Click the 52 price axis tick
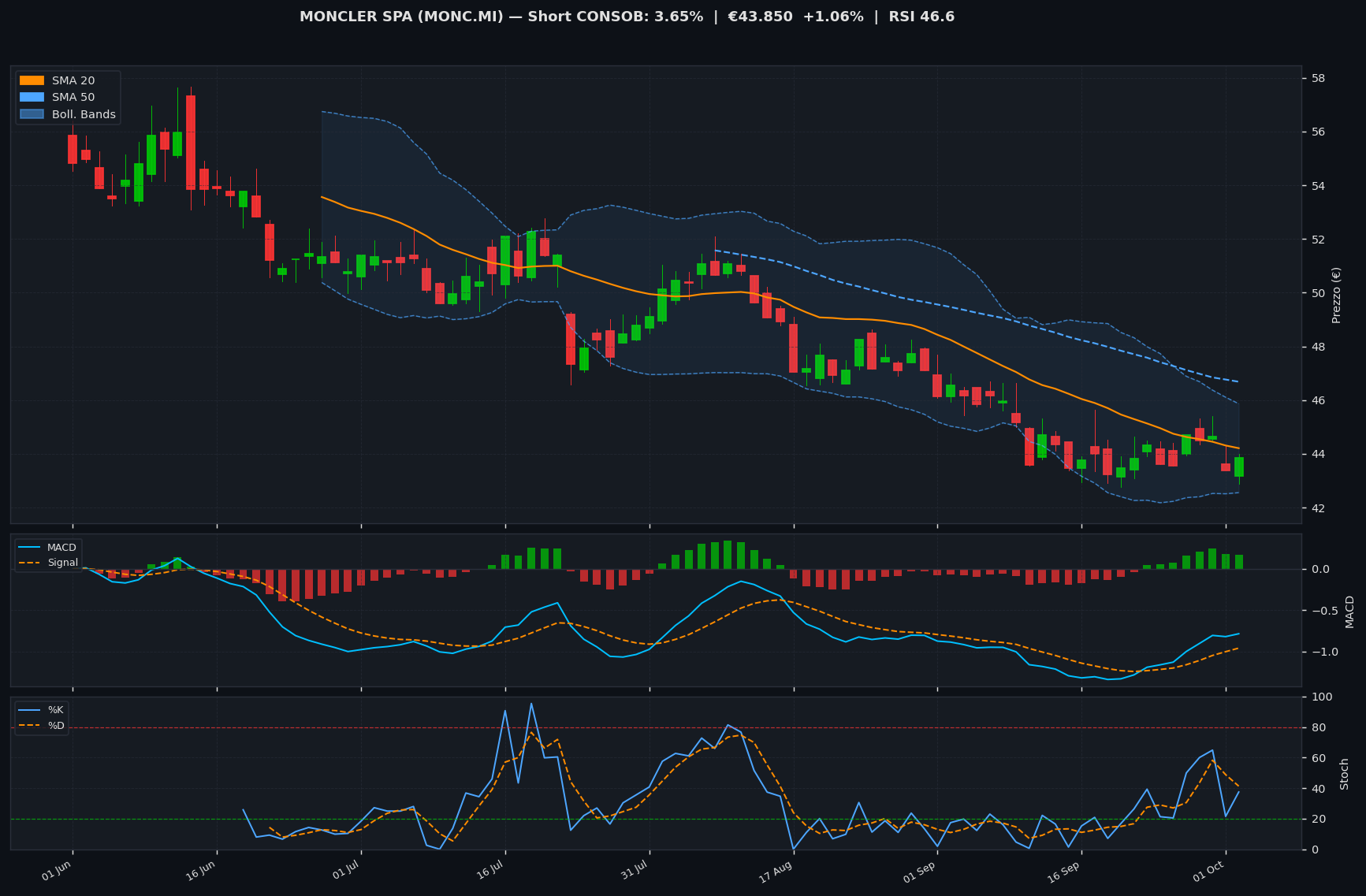Viewport: 1366px width, 896px height. pyautogui.click(x=1318, y=240)
